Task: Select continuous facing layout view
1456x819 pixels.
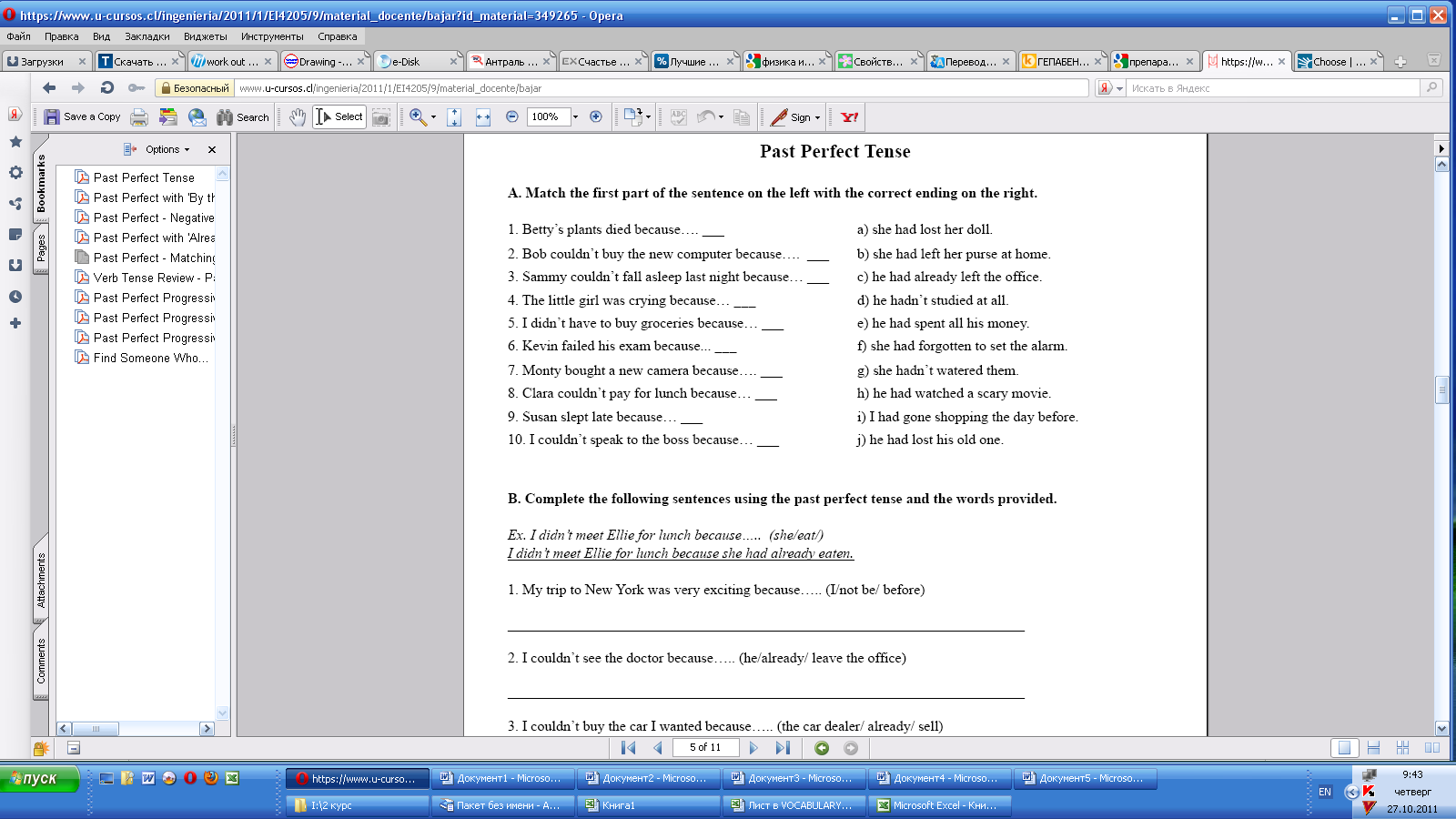Action: point(1402,748)
